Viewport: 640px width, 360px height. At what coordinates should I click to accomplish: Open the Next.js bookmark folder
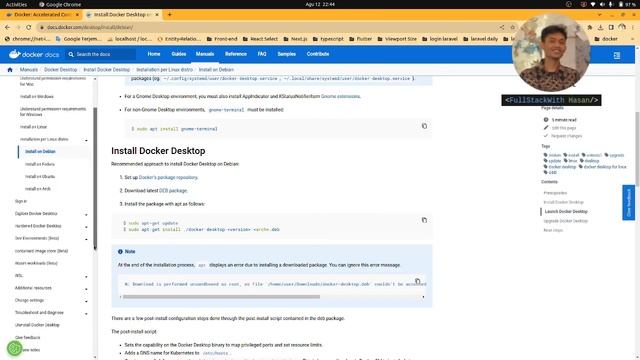click(295, 39)
